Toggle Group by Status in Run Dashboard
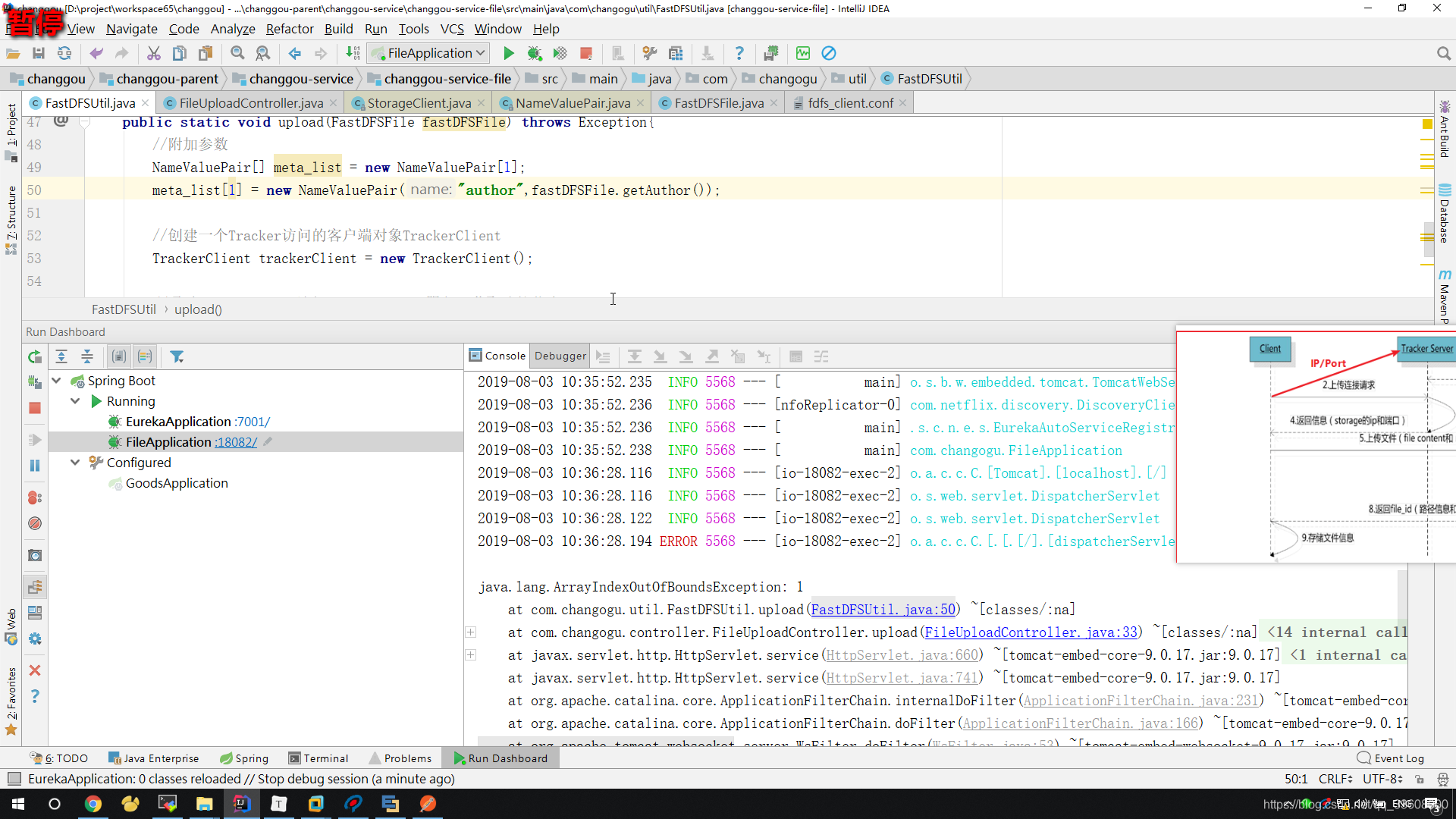Image resolution: width=1456 pixels, height=819 pixels. click(x=145, y=356)
